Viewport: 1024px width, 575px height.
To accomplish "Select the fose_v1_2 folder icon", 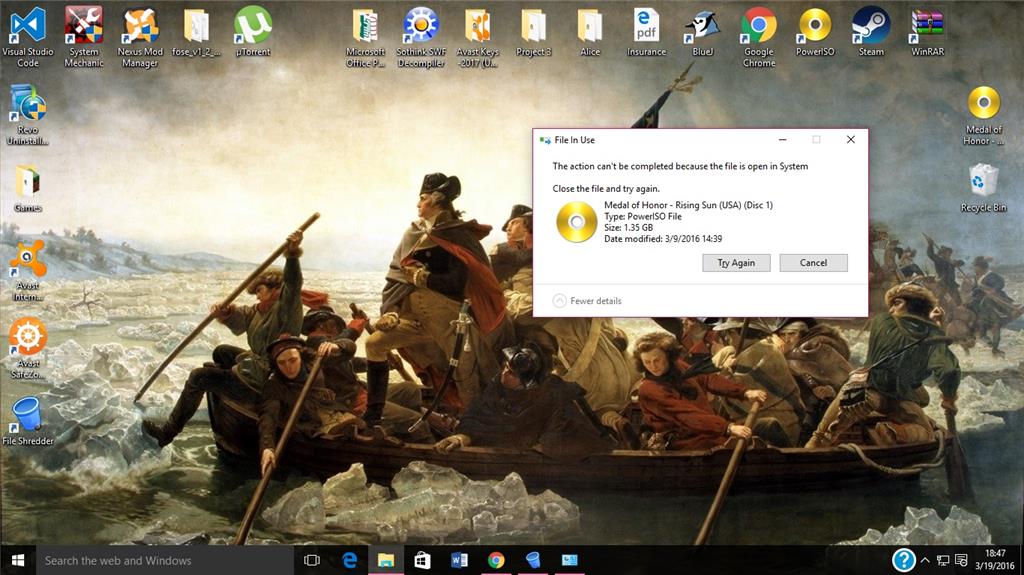I will (196, 31).
